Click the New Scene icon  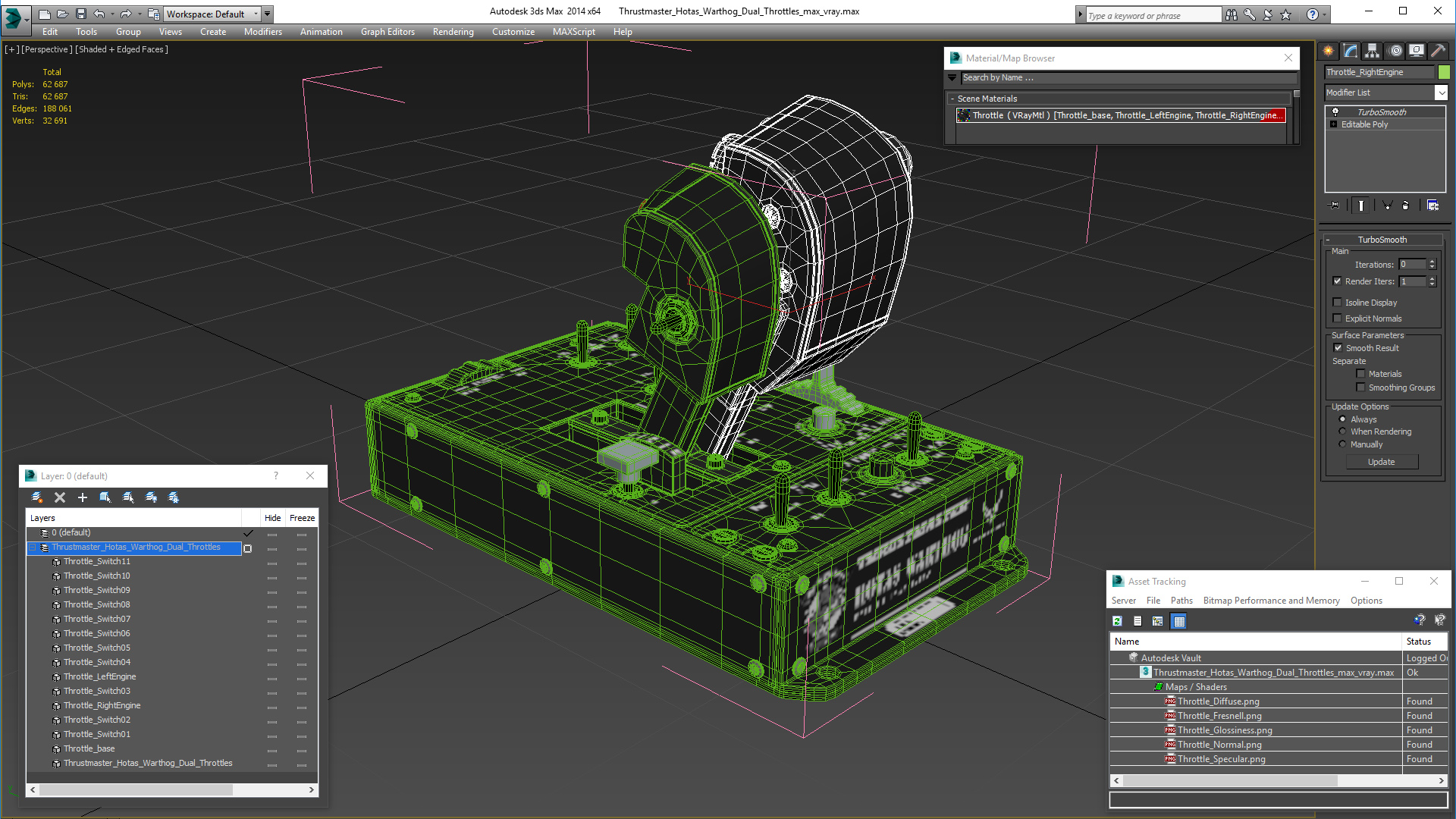(x=45, y=14)
